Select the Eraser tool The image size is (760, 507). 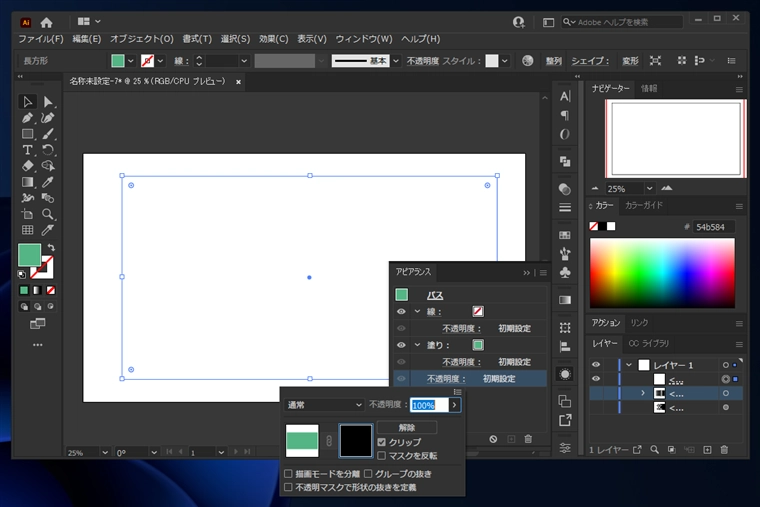(27, 166)
